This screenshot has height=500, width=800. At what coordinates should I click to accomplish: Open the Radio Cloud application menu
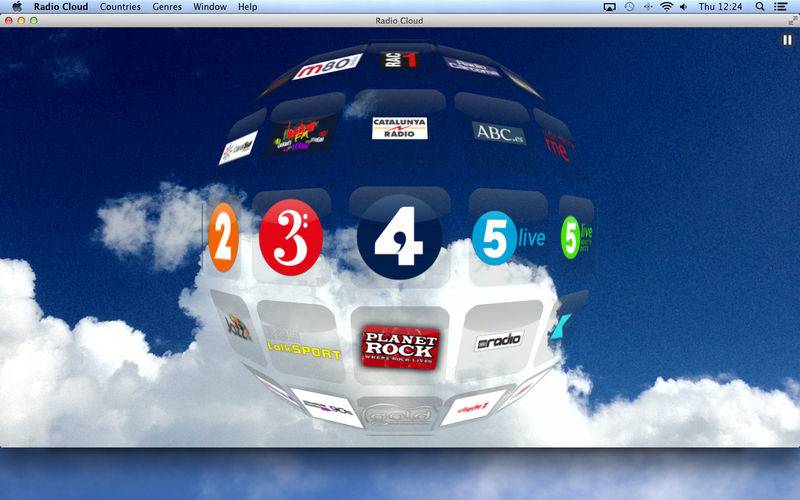pyautogui.click(x=61, y=7)
